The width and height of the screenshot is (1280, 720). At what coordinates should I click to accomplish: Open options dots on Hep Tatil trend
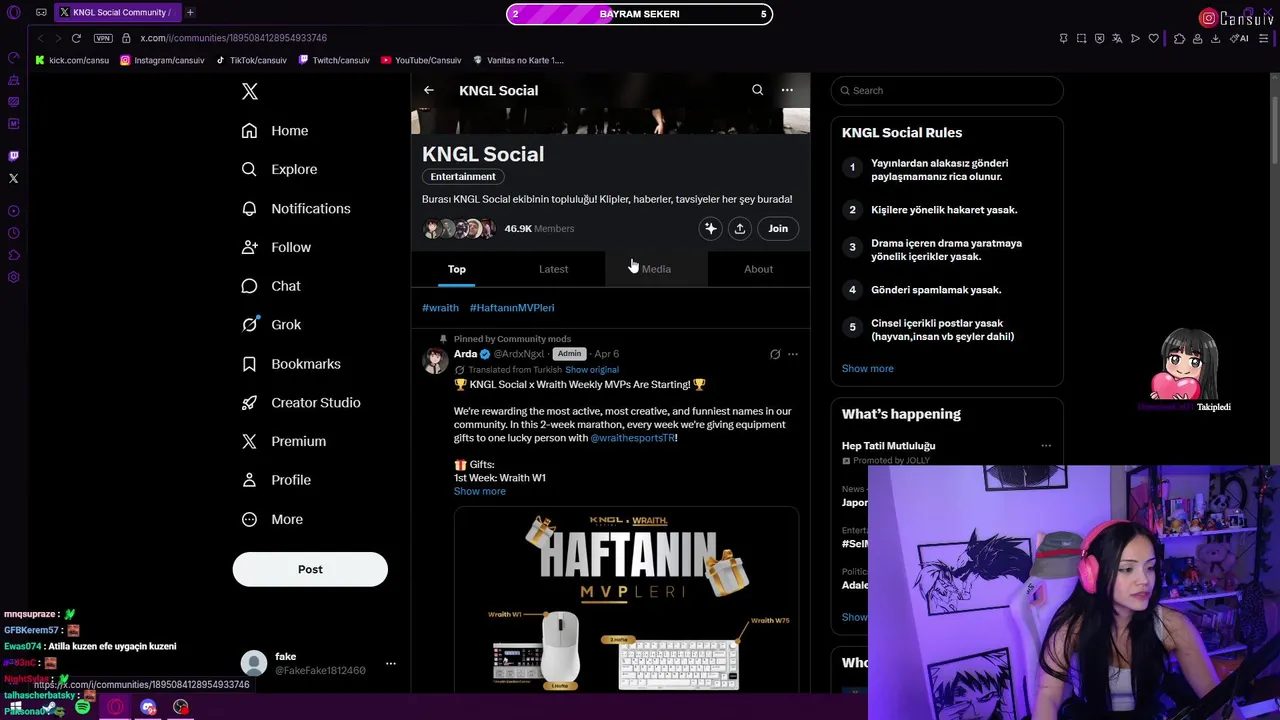[x=1046, y=446]
